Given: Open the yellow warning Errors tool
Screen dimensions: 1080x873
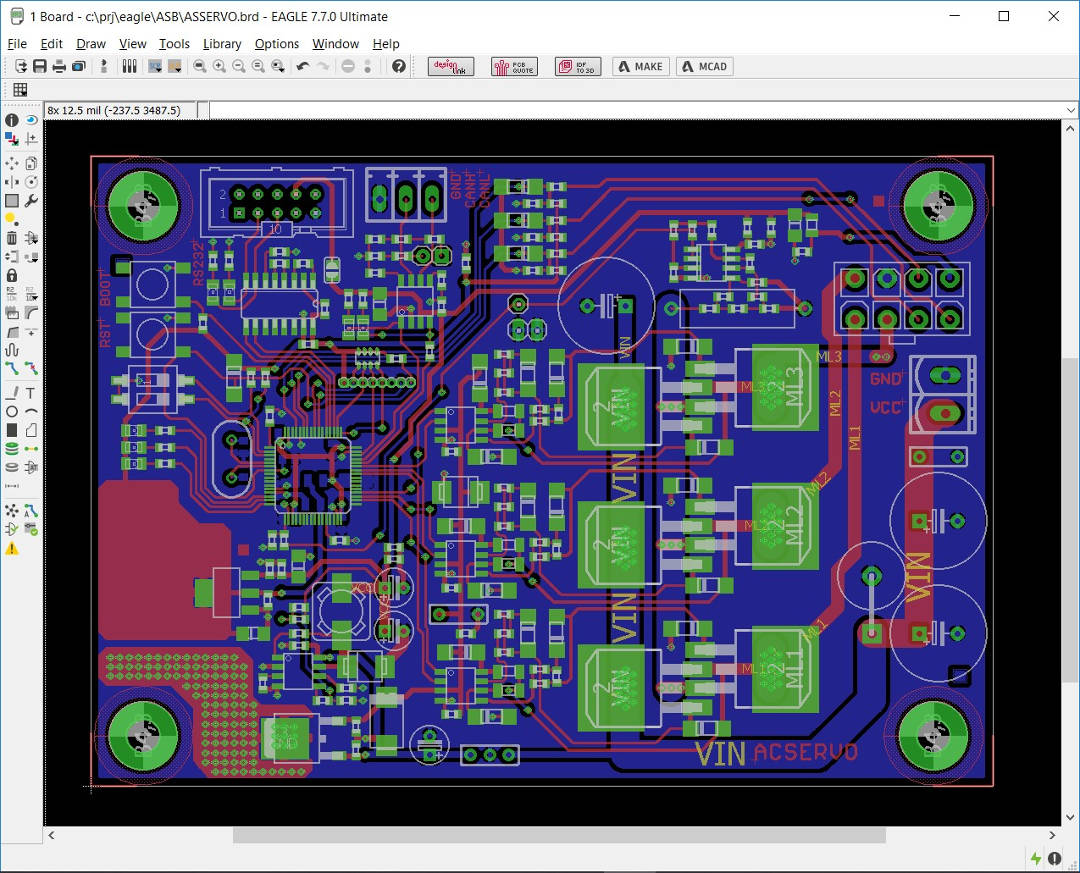Looking at the screenshot, I should (x=12, y=549).
